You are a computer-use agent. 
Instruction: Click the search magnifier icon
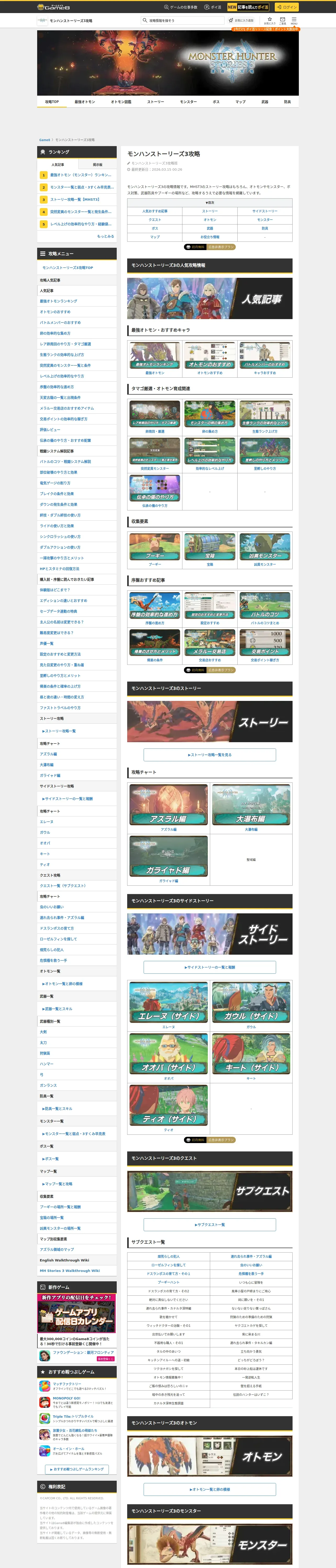coord(145,20)
